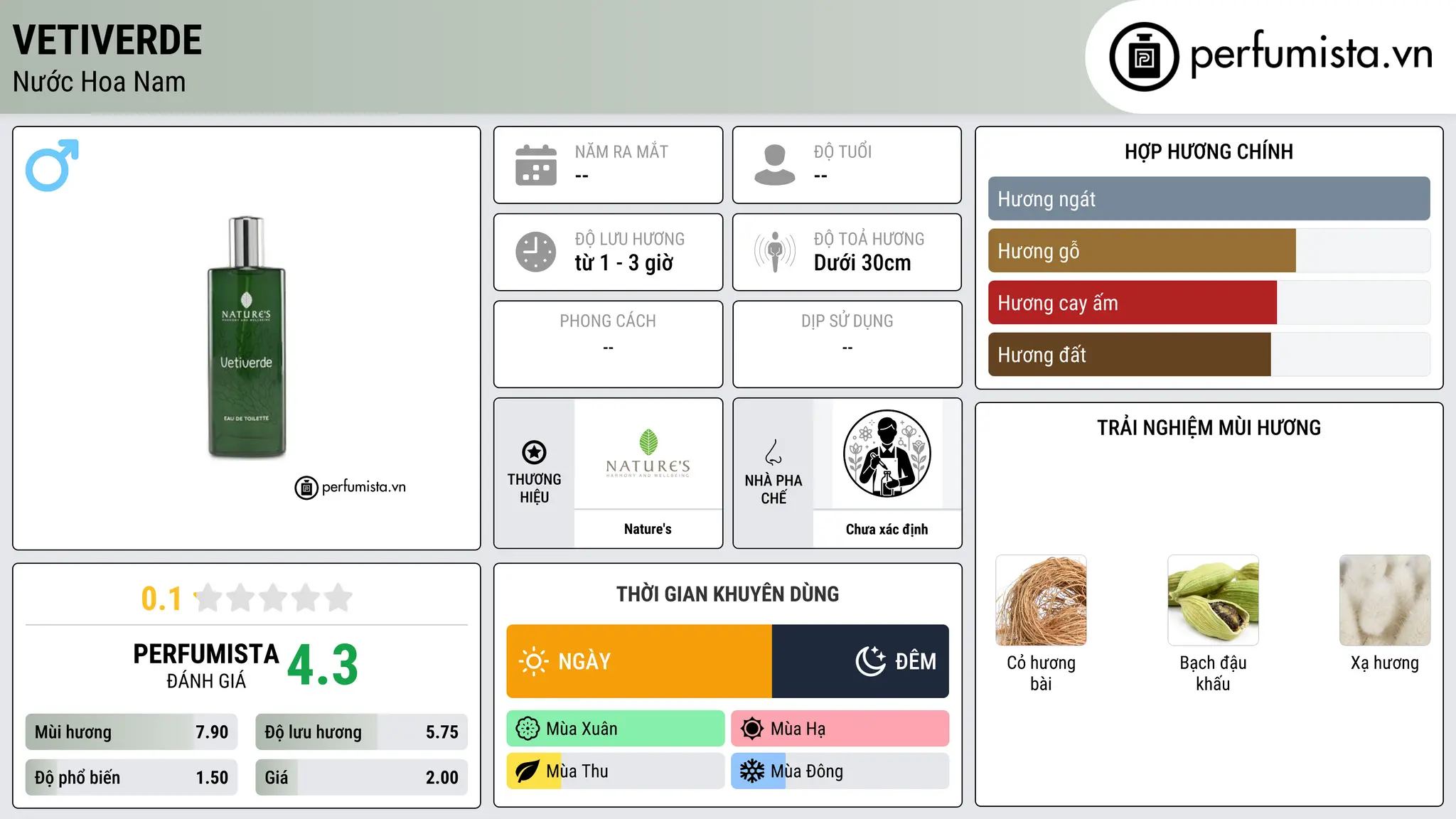Screen dimensions: 1456x819
Task: Click the orange 0.1 user rating
Action: point(161,599)
